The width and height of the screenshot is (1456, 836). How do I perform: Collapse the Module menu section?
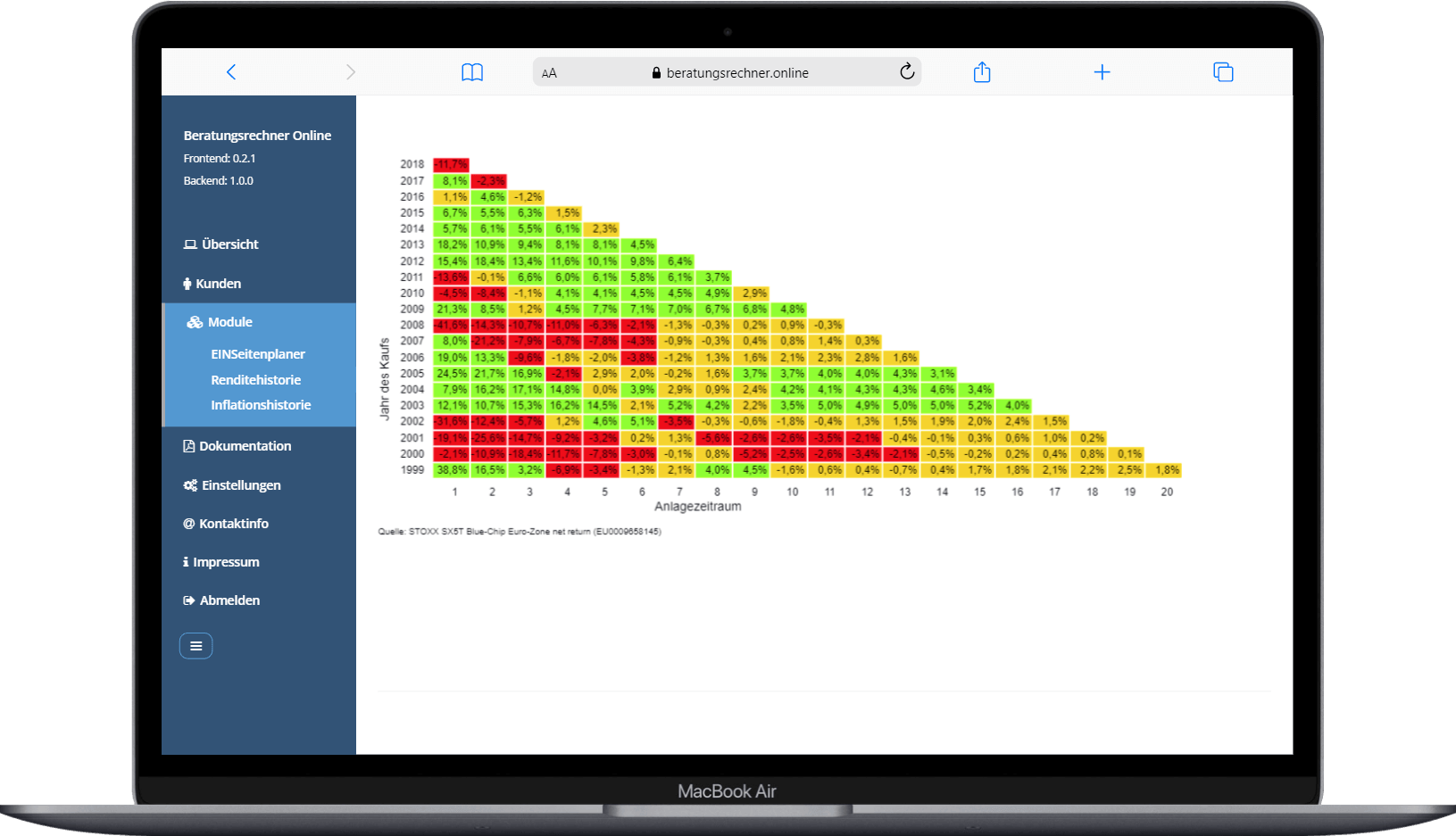pos(230,322)
